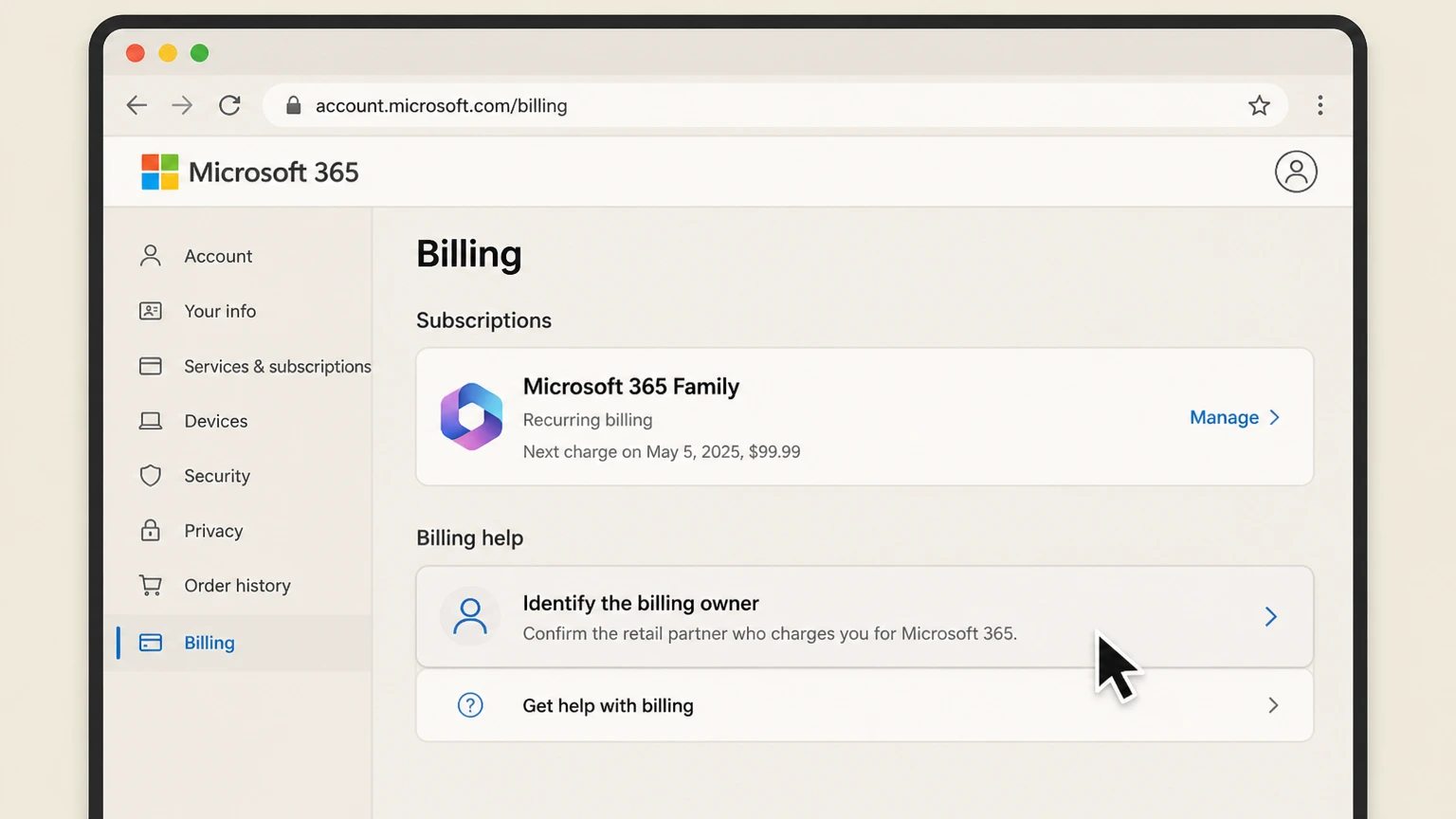Open Your info in the sidebar
Screen dimensions: 1456x819
click(x=220, y=311)
